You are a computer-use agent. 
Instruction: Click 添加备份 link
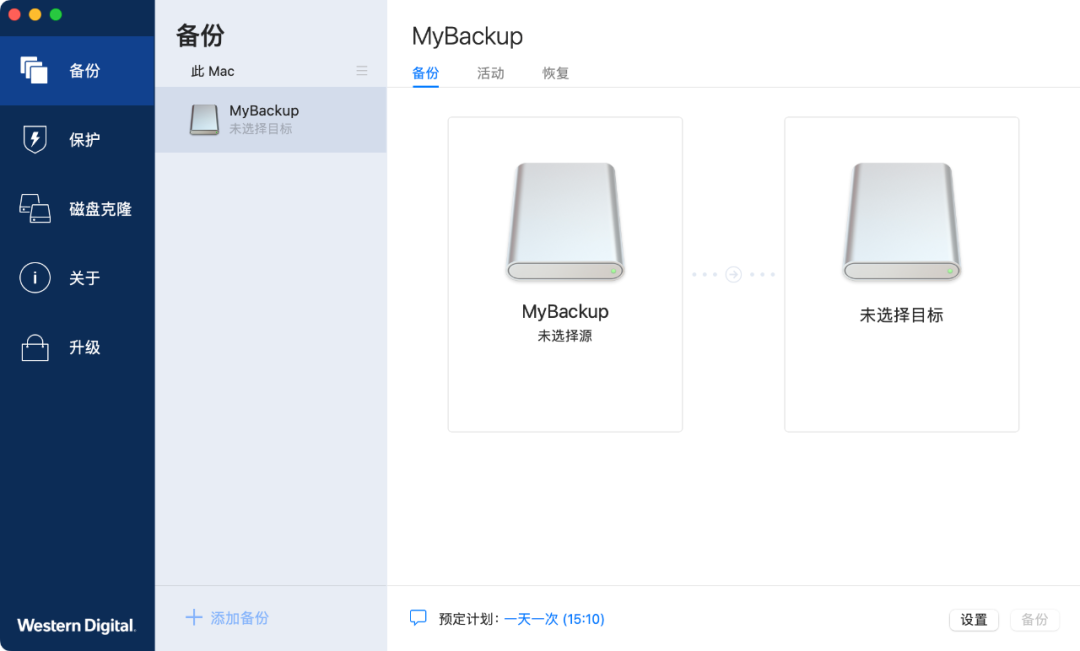coord(240,618)
